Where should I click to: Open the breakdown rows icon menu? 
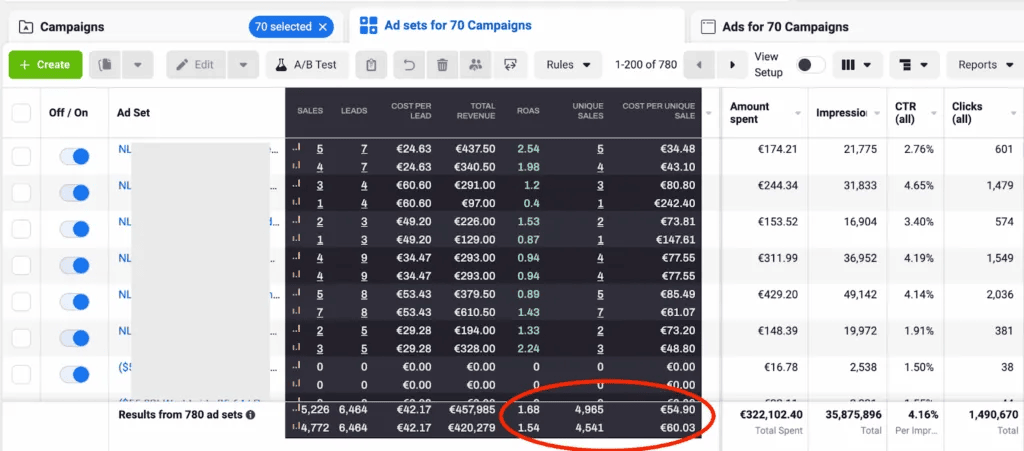click(914, 65)
